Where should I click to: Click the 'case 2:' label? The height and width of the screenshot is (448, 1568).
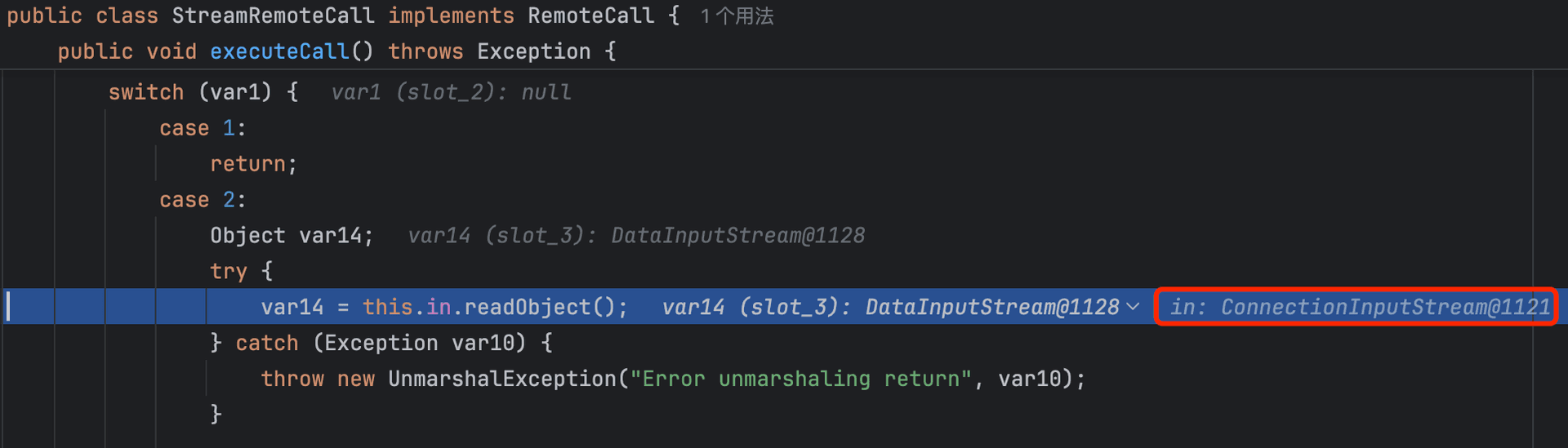tap(203, 200)
